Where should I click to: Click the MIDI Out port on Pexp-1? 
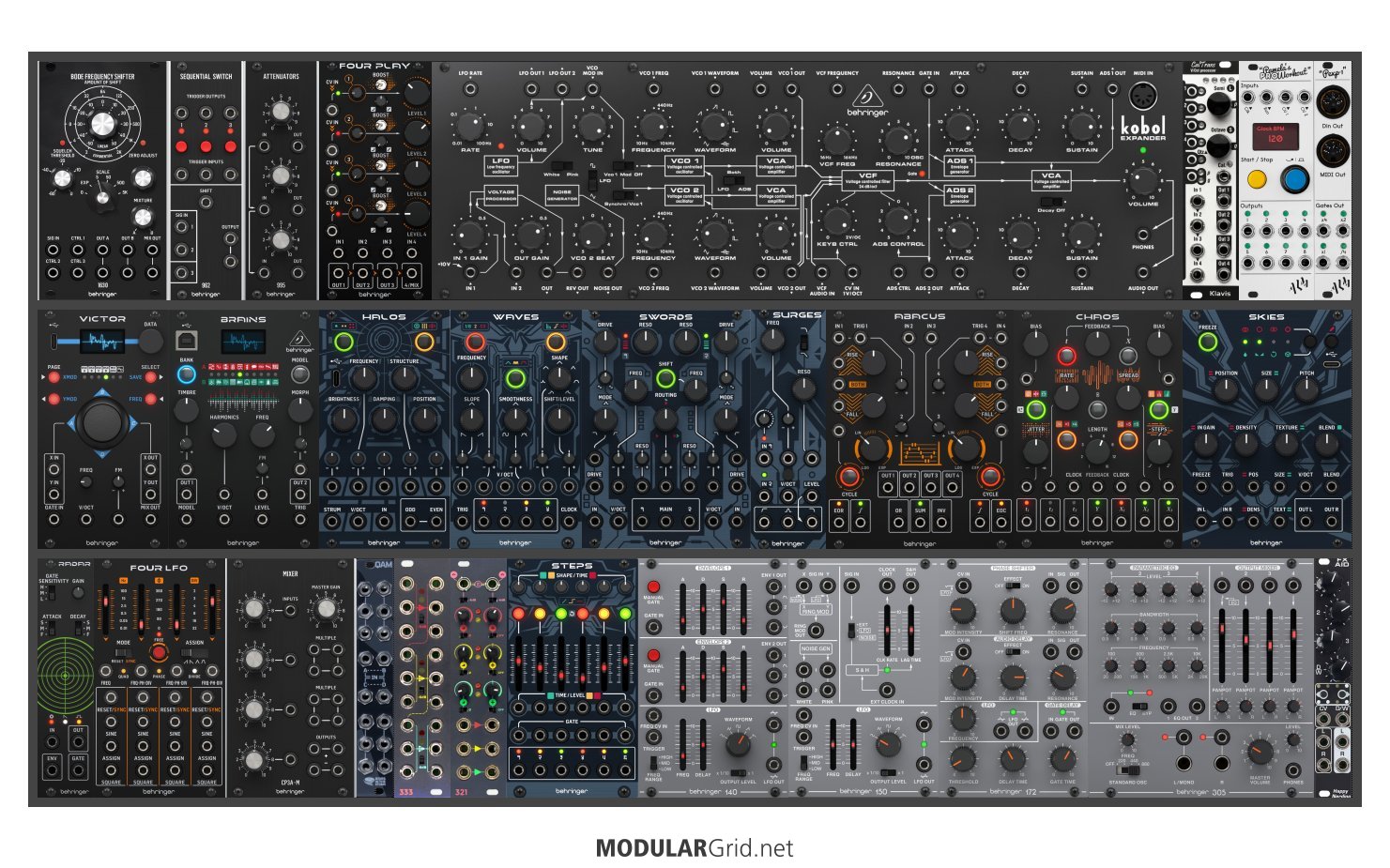[1332, 151]
